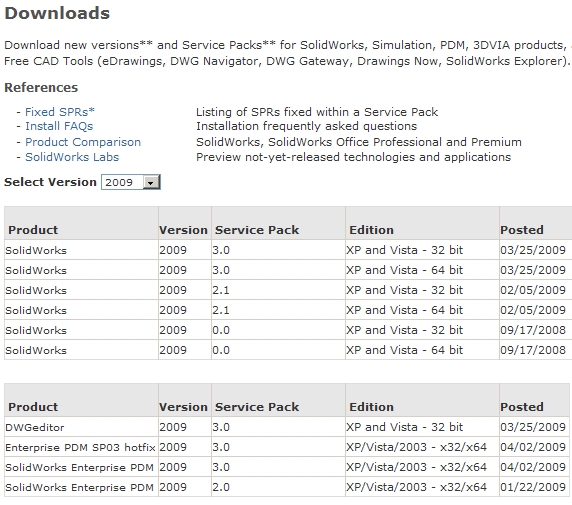Image resolution: width=572 pixels, height=505 pixels.
Task: Click Edition header in the SolidWorks table
Action: [371, 230]
